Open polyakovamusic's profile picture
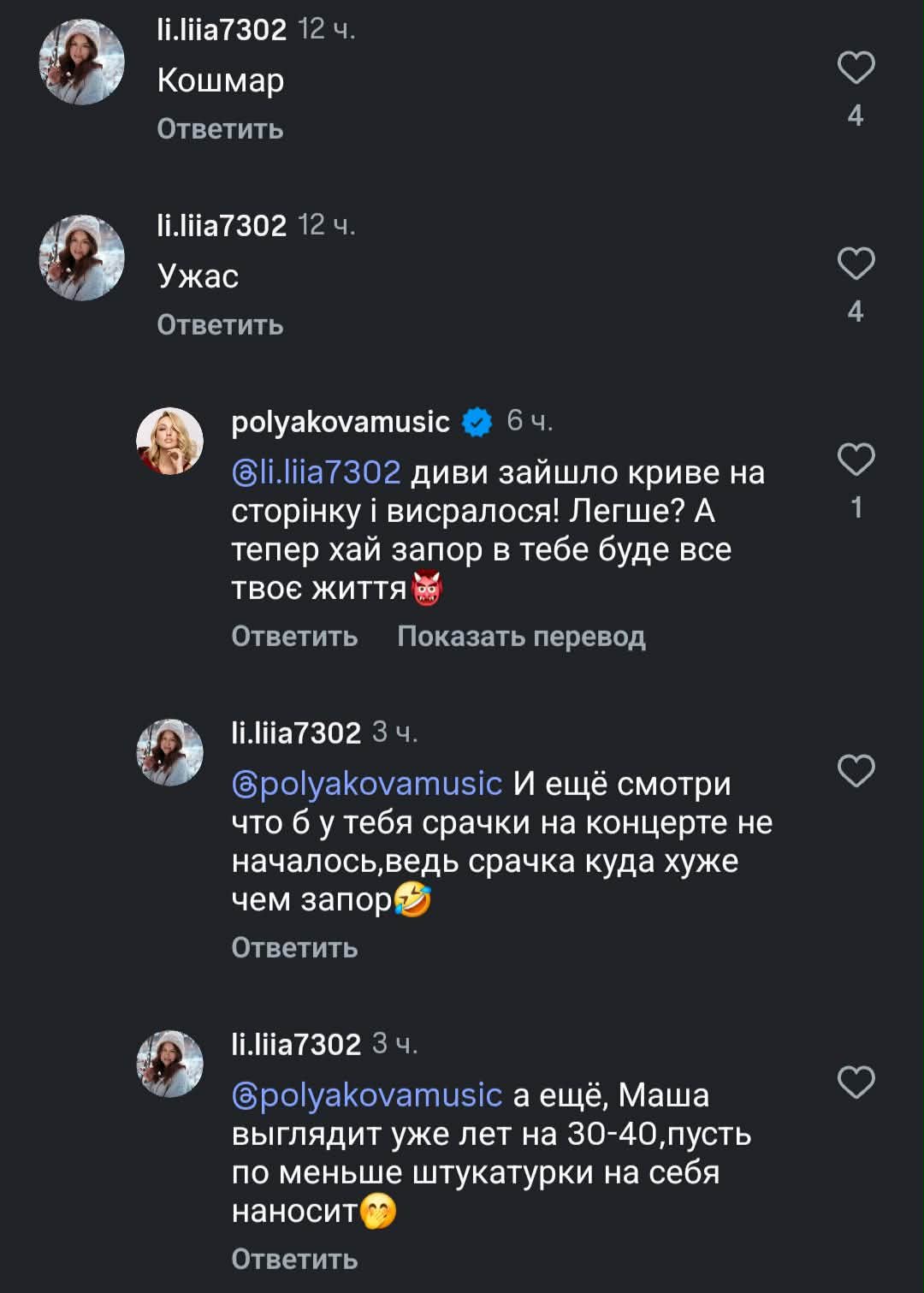The height and width of the screenshot is (1293, 924). 169,440
